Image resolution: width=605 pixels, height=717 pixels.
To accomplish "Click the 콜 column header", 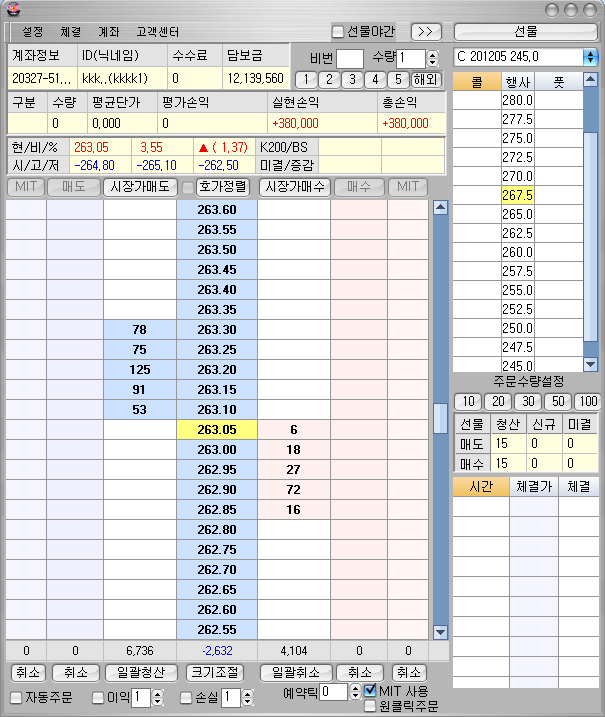I will (x=477, y=82).
